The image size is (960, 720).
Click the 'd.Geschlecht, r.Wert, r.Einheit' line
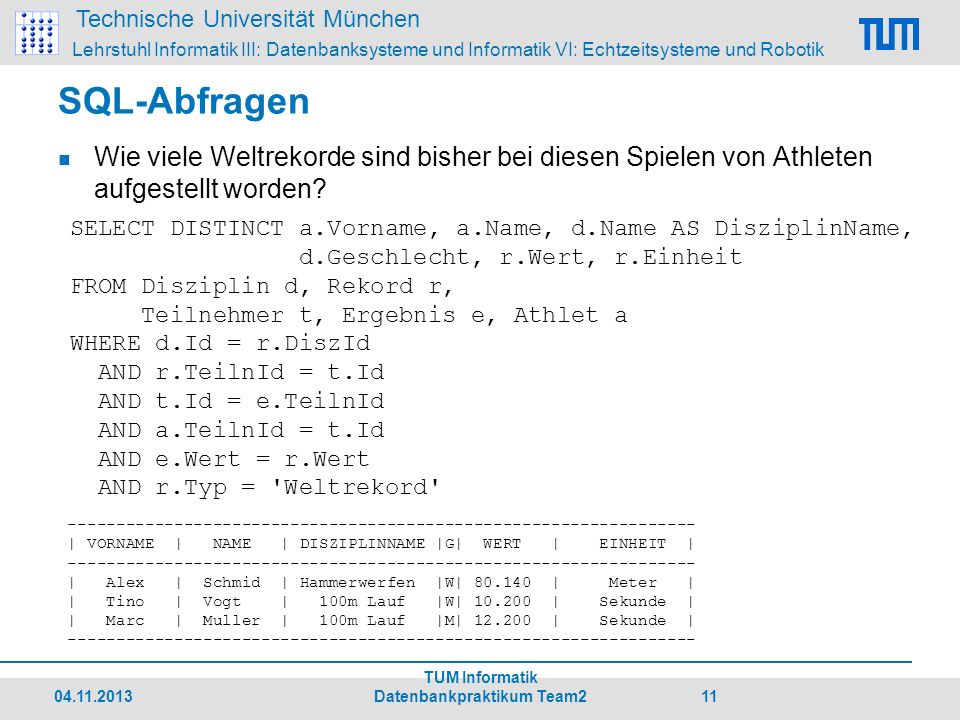(x=520, y=257)
